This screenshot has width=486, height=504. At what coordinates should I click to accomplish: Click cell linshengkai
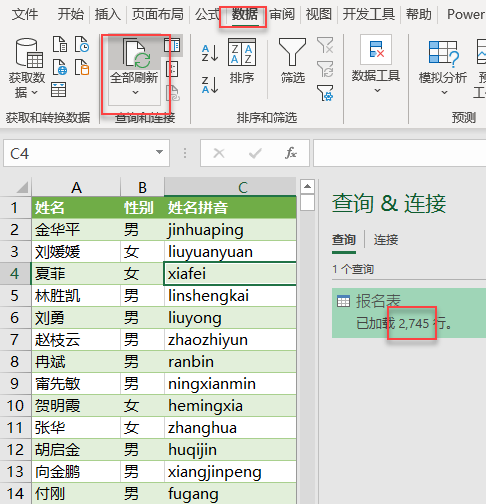point(230,296)
